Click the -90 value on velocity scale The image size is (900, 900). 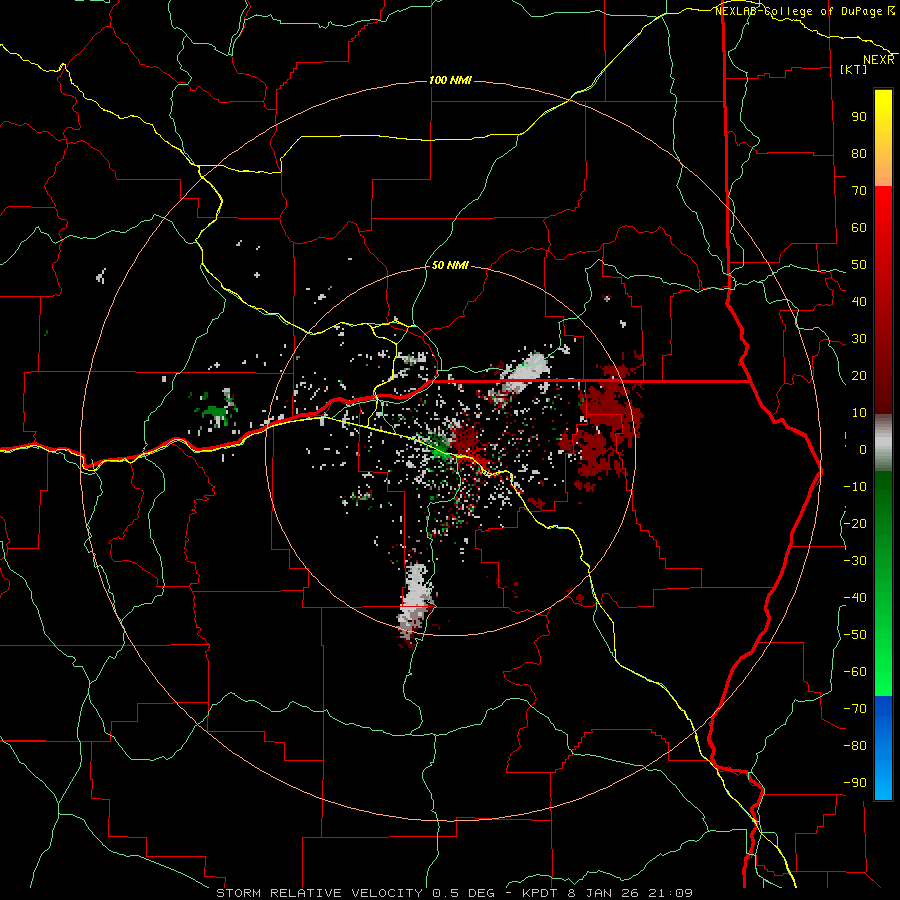(x=855, y=783)
